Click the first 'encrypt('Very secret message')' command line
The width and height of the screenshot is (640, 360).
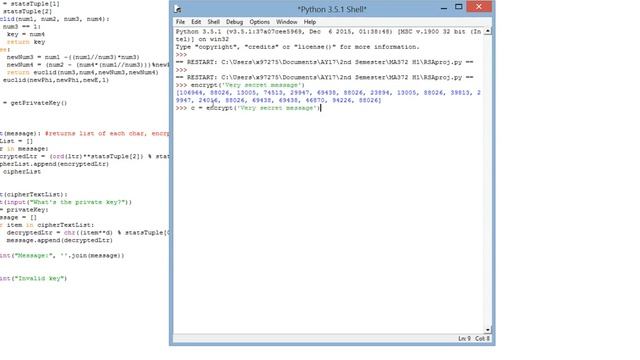click(x=240, y=85)
